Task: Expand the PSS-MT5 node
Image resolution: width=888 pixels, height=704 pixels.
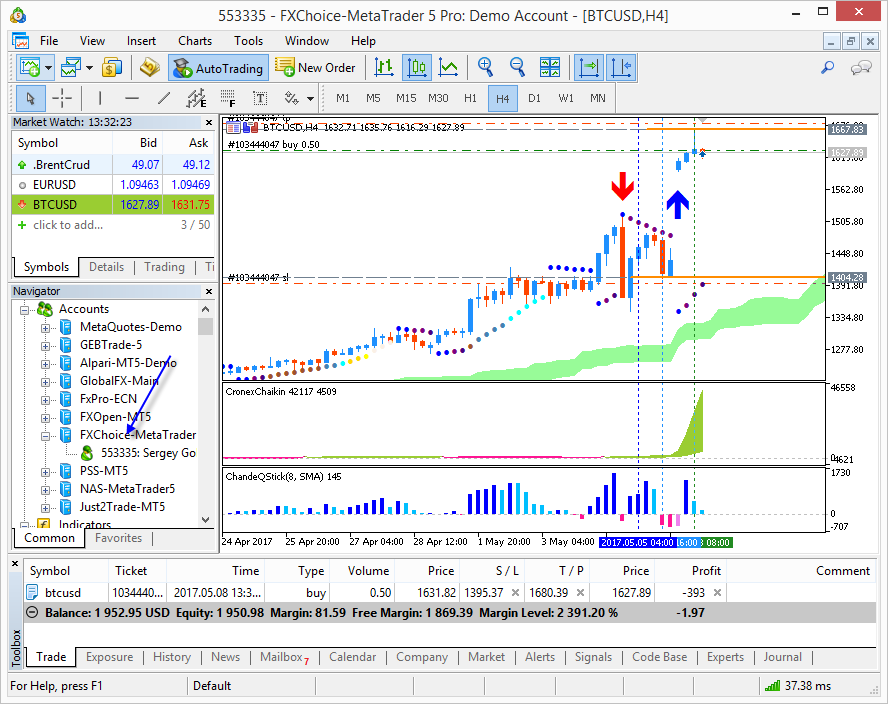Action: [x=45, y=472]
